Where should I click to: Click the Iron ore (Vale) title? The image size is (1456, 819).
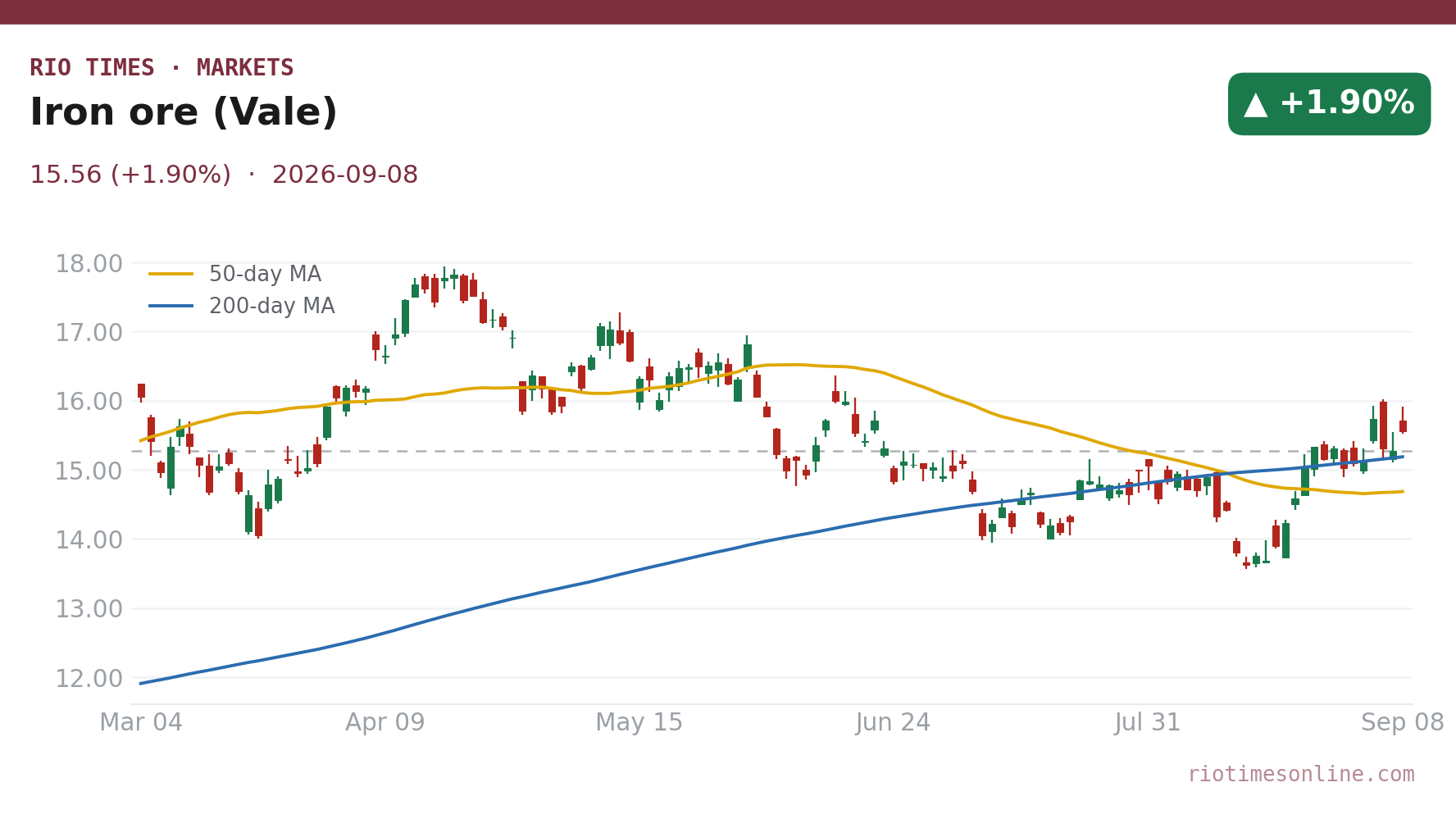pyautogui.click(x=184, y=112)
